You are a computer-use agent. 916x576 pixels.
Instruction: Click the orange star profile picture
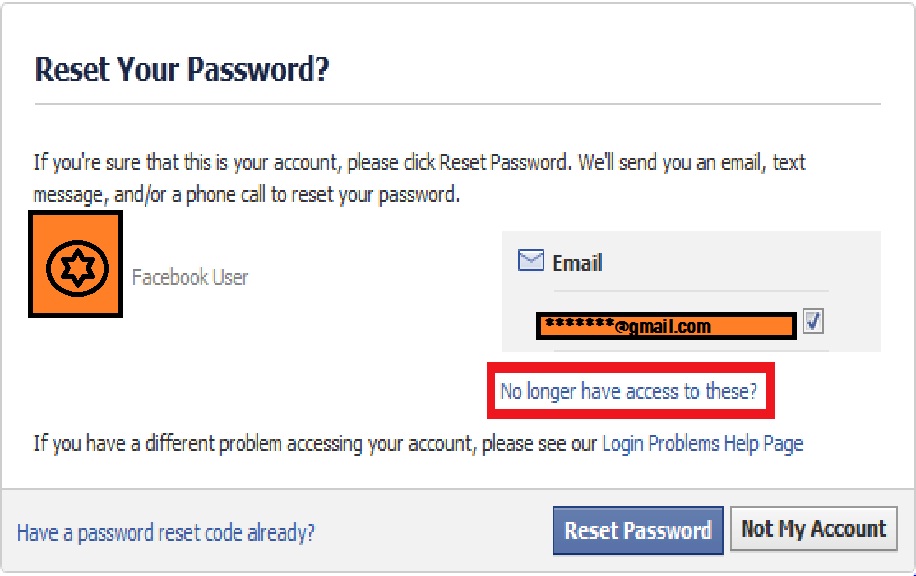75,266
